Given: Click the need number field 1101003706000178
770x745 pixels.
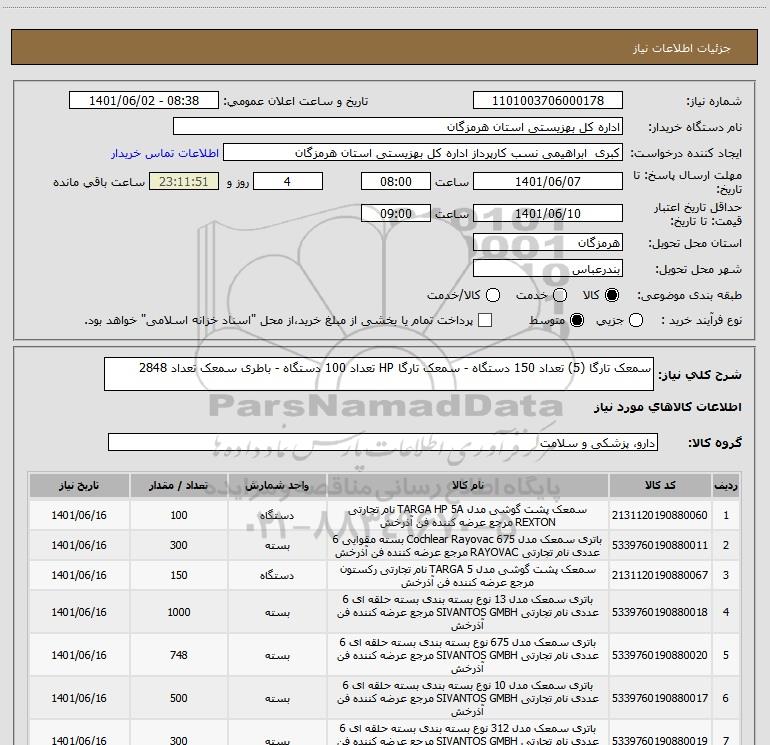Looking at the screenshot, I should tap(548, 101).
